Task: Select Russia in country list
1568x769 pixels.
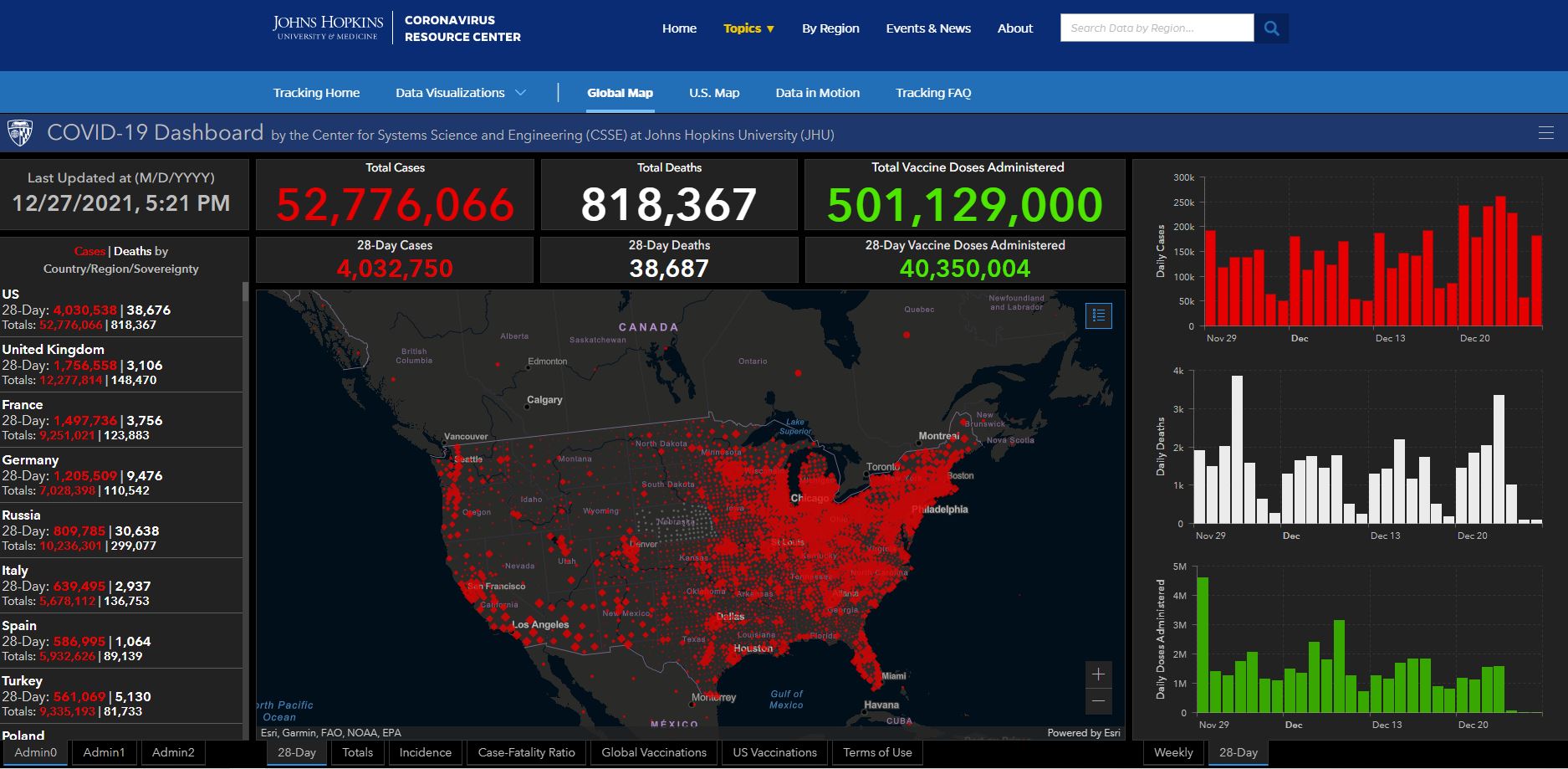Action: (x=120, y=531)
